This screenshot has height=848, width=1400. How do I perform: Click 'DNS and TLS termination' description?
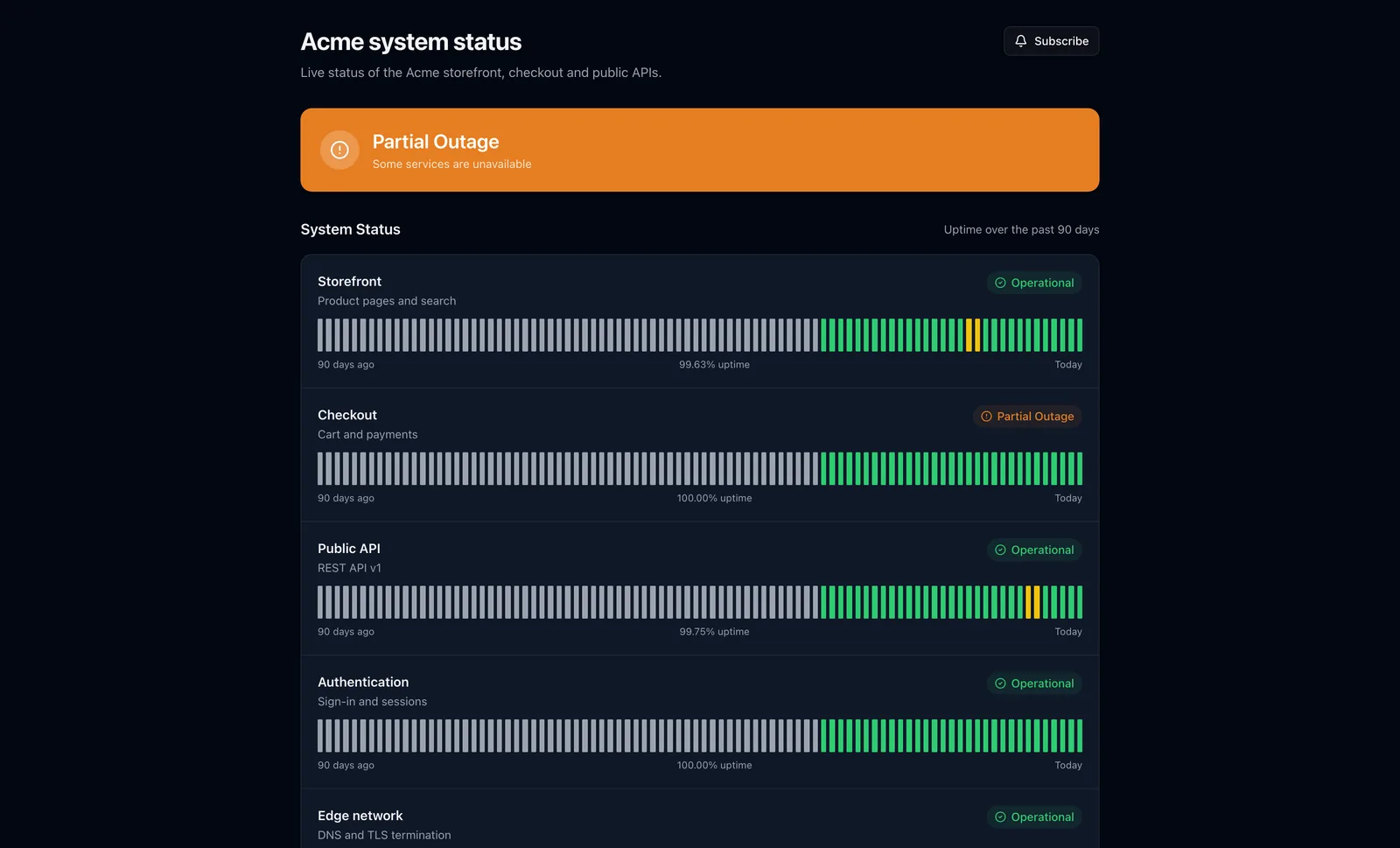click(x=384, y=836)
